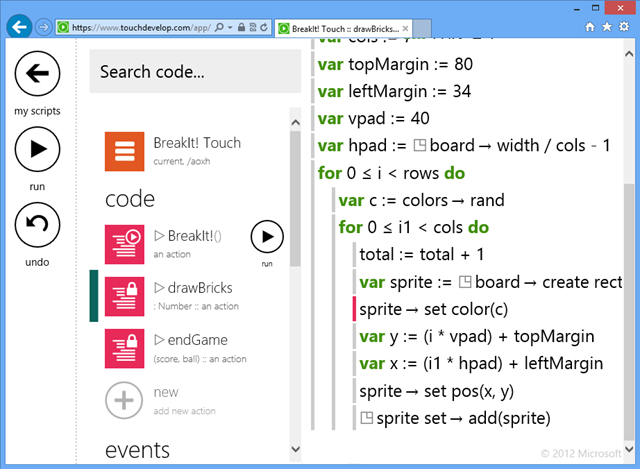Open a new browser tab
Screen dimensions: 640x469
pyautogui.click(x=422, y=29)
